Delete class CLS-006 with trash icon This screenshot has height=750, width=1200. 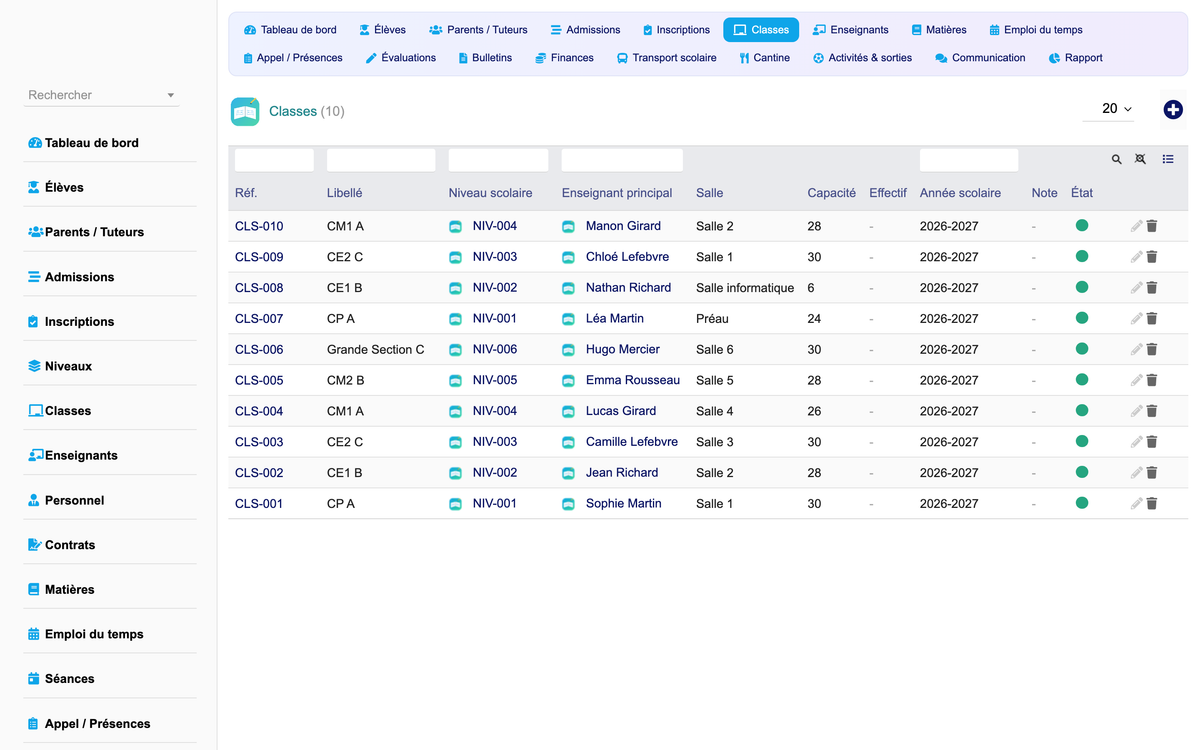1152,350
